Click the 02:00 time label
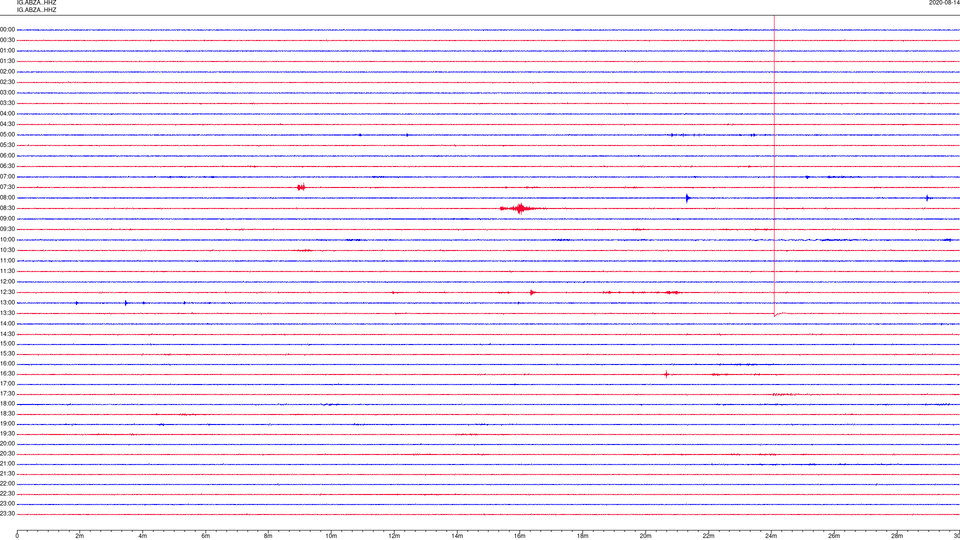The width and height of the screenshot is (960, 540). [7, 72]
